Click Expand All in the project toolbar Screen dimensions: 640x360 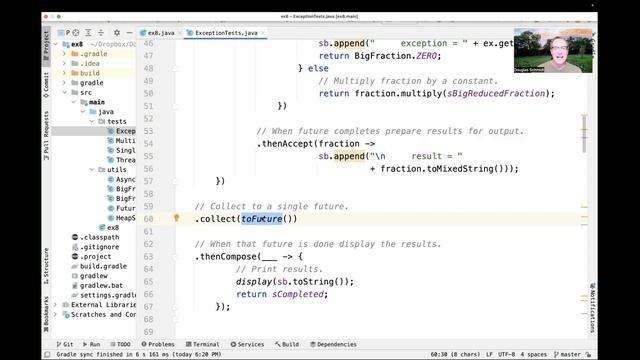click(88, 33)
